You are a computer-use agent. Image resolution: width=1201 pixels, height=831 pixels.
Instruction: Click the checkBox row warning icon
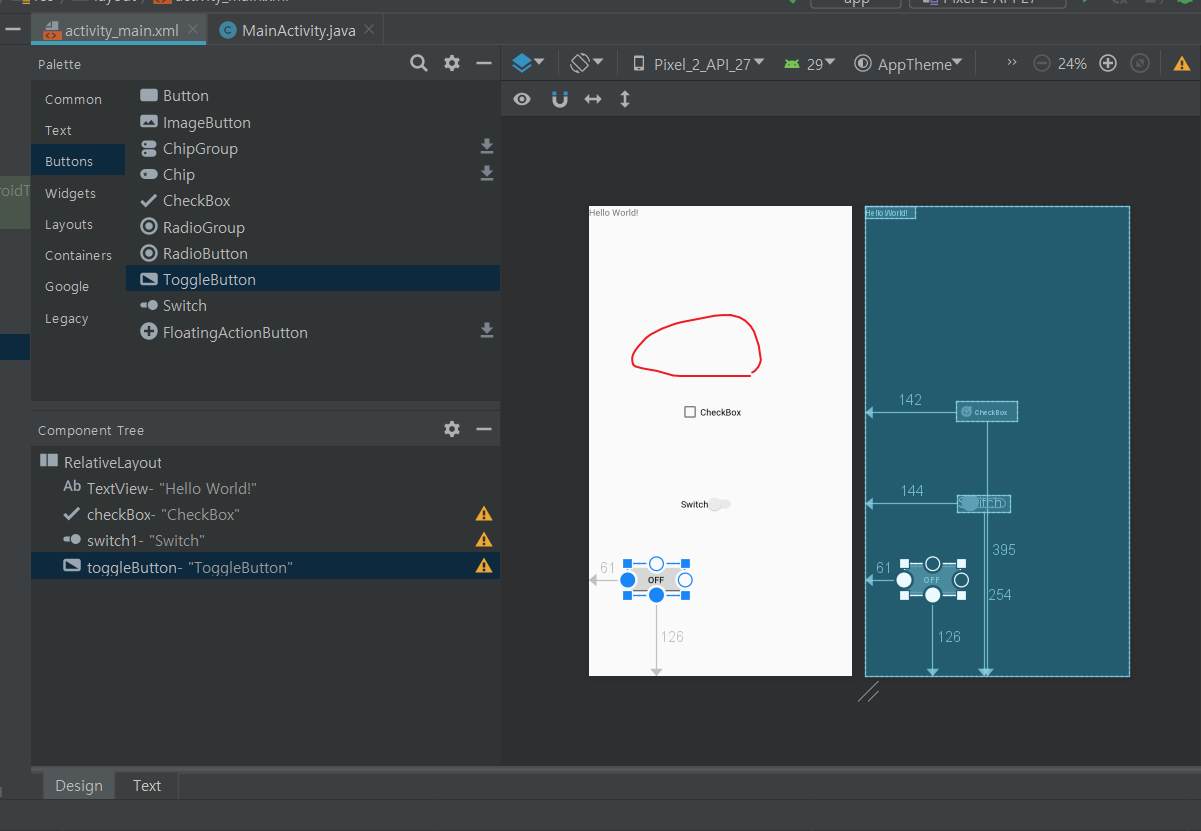point(484,514)
